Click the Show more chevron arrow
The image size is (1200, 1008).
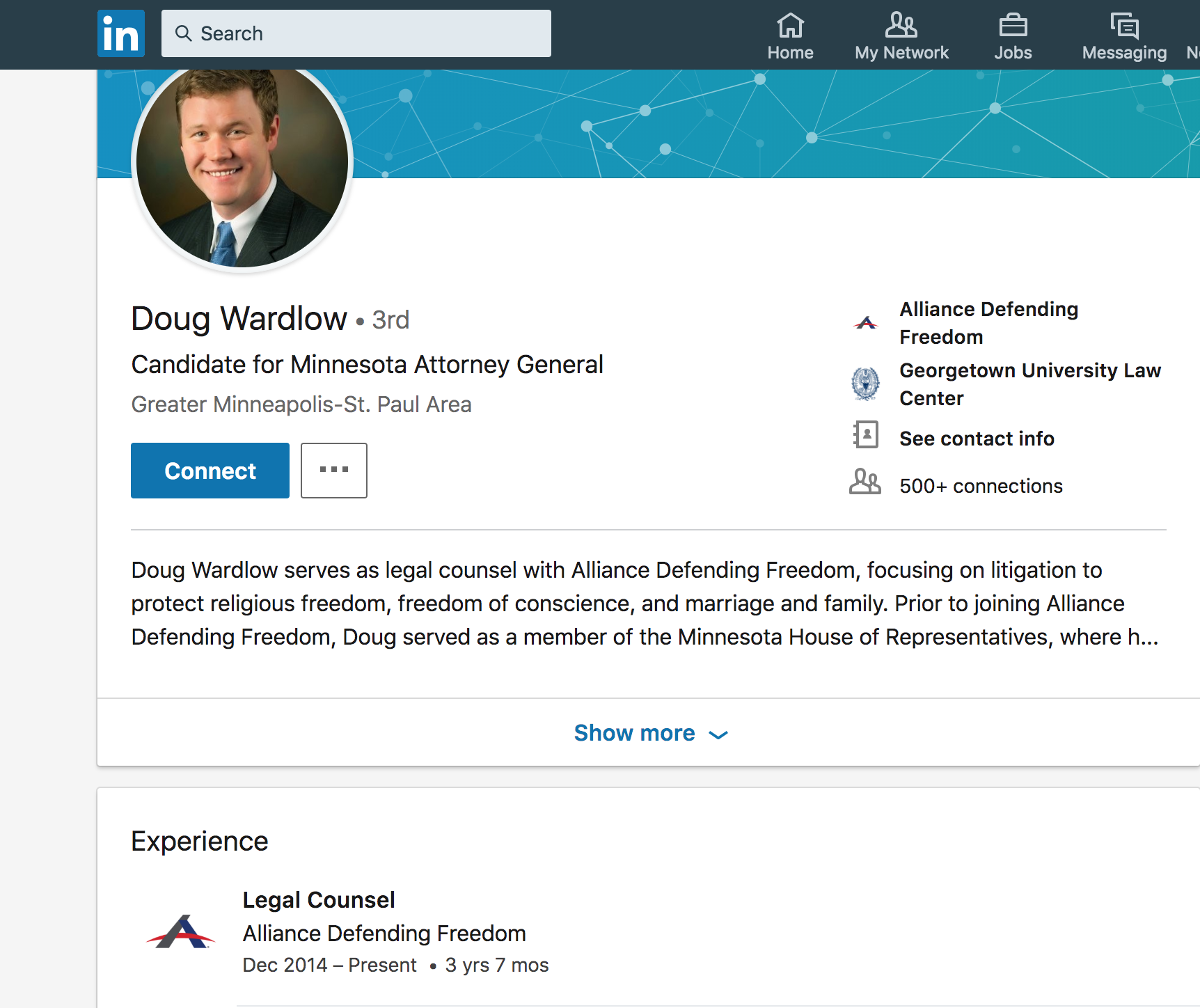click(x=718, y=735)
